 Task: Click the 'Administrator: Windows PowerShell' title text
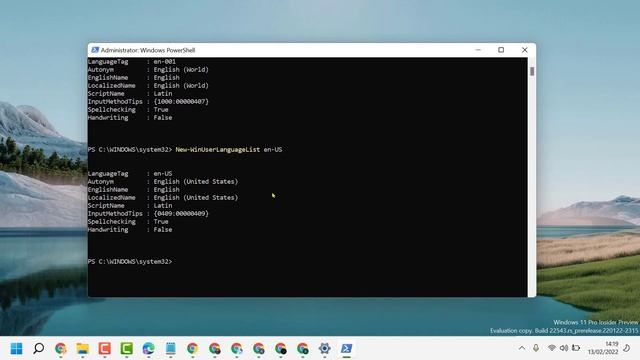pyautogui.click(x=148, y=50)
